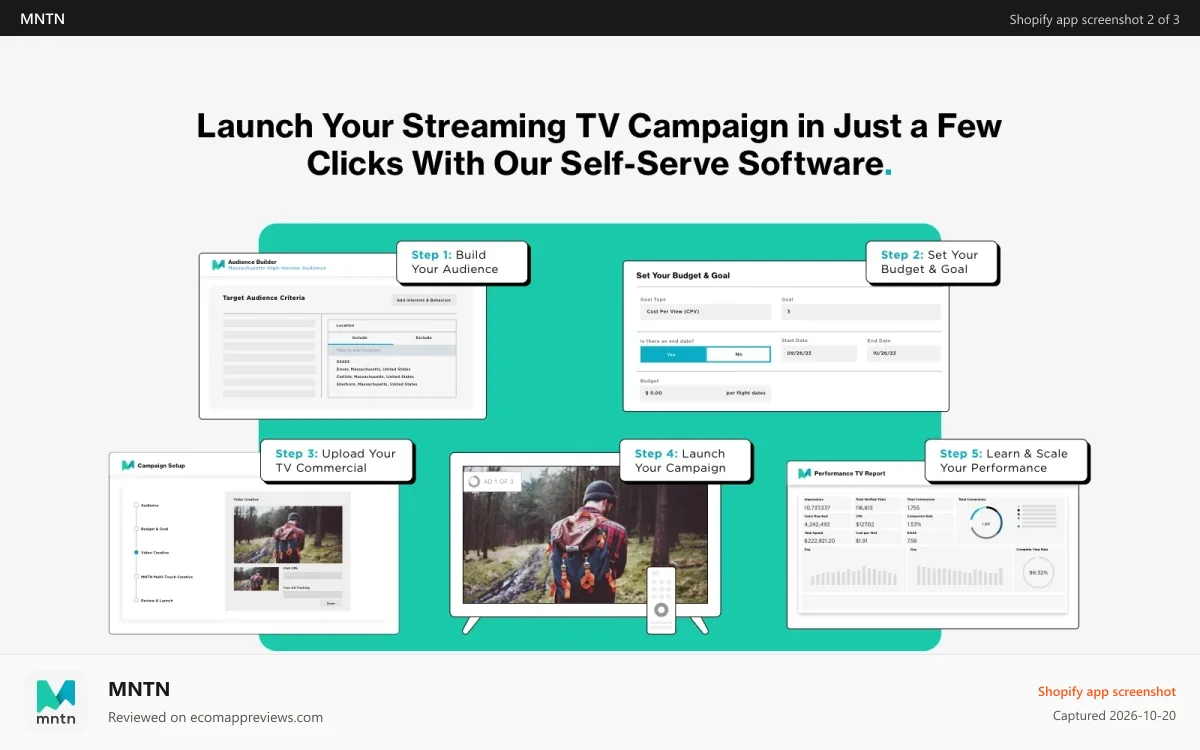Open the Location section in Audience Builder

point(392,325)
